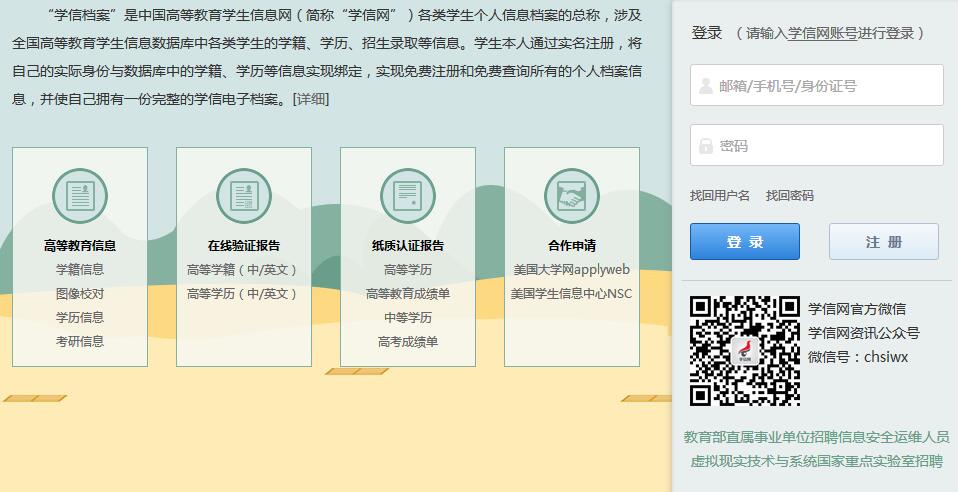Image resolution: width=958 pixels, height=492 pixels.
Task: Select 图像校对 under 高等教育信息
Action: tap(80, 293)
